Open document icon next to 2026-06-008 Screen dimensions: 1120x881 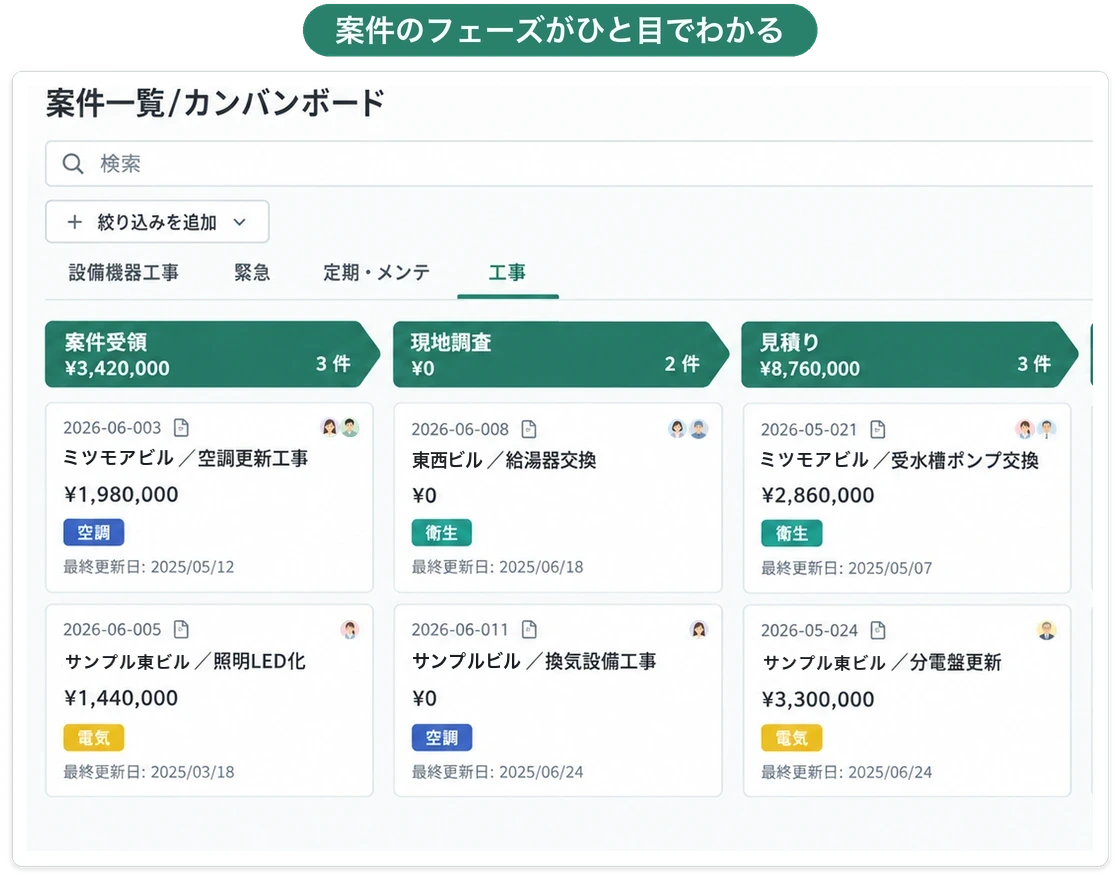529,429
